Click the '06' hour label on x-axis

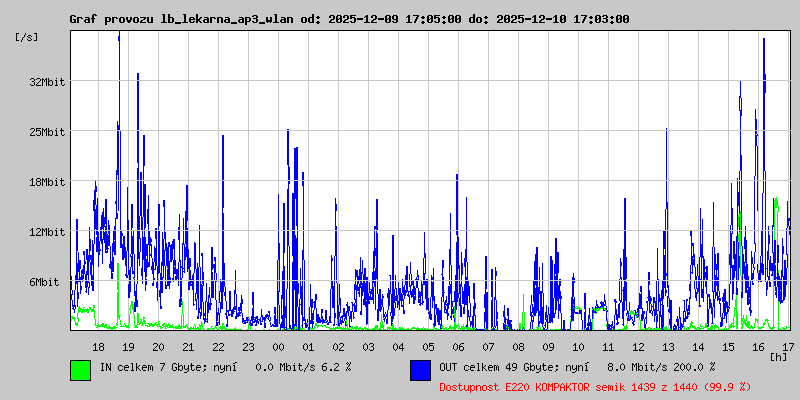[x=459, y=347]
